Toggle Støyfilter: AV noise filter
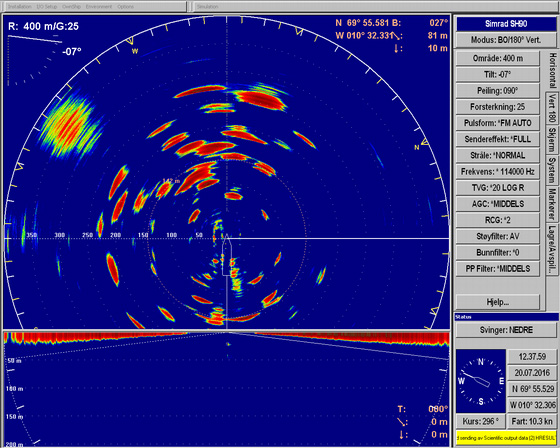The height and width of the screenshot is (448, 560). (498, 237)
